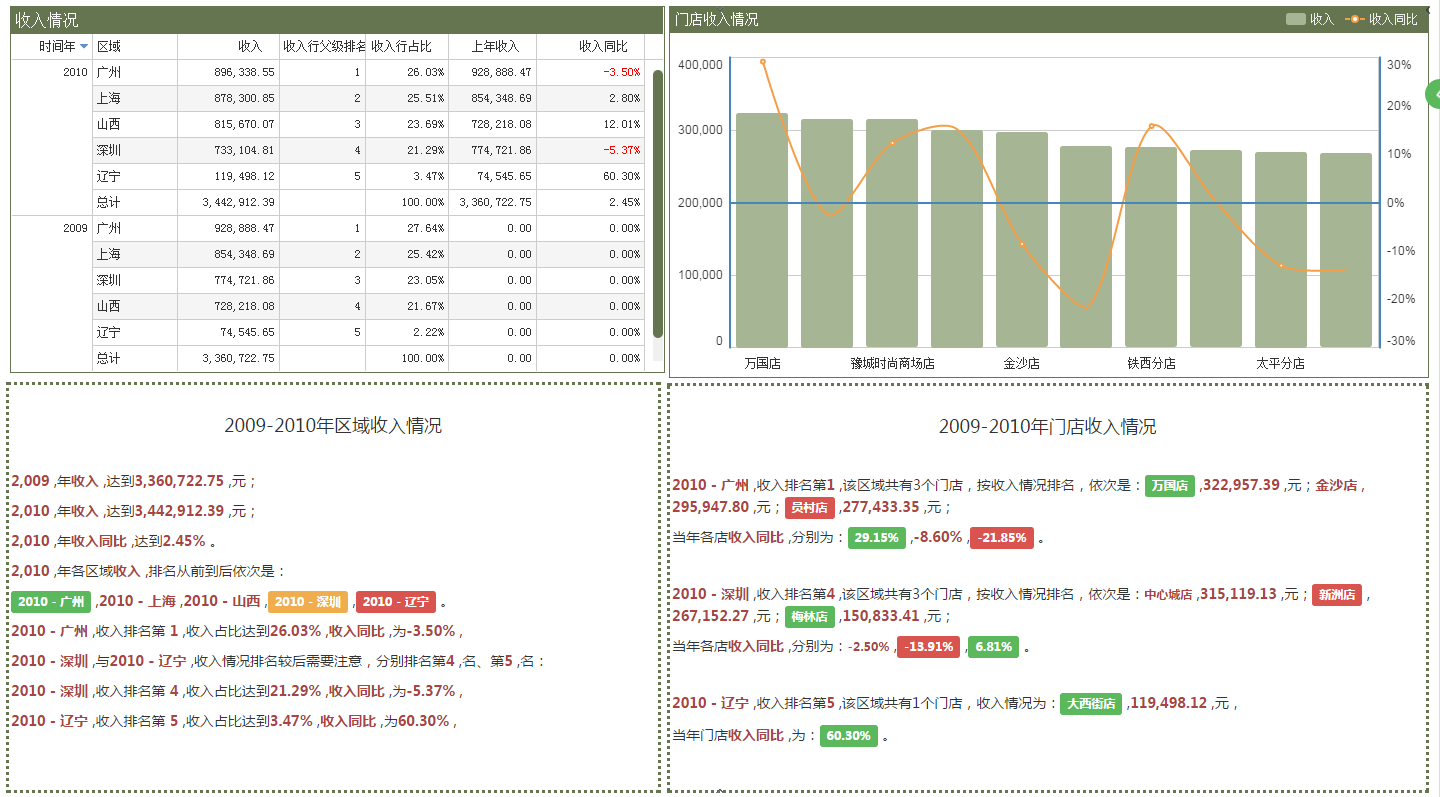Click the green 万国店 badge
The image size is (1440, 797).
[x=1170, y=486]
